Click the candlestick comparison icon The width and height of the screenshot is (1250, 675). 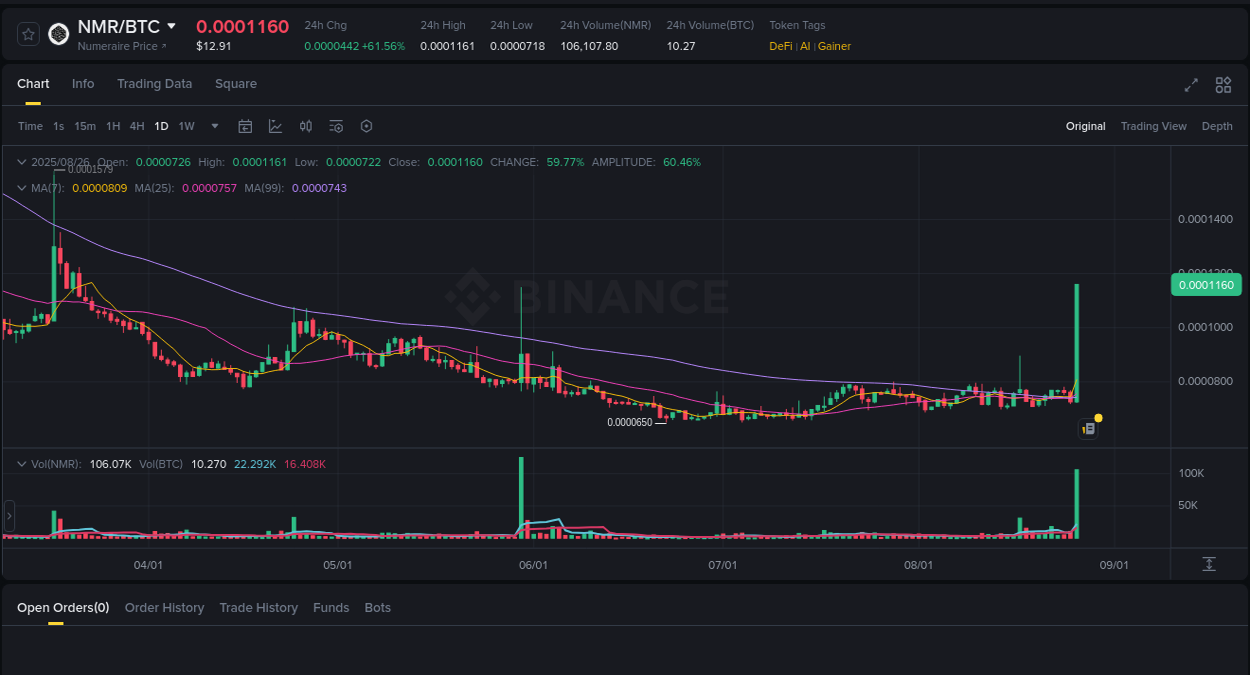point(306,126)
